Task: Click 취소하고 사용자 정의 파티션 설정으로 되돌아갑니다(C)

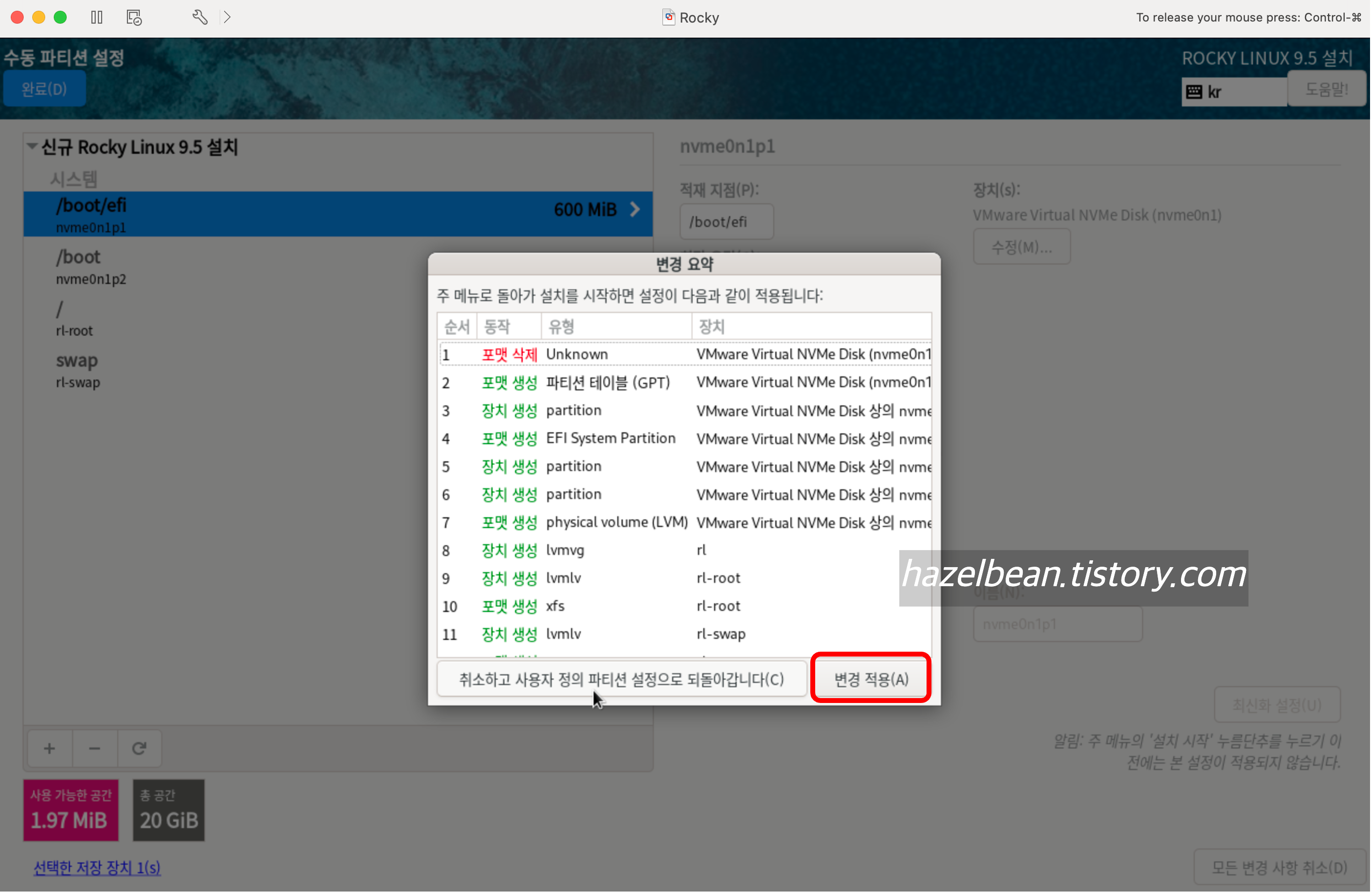Action: (x=622, y=679)
